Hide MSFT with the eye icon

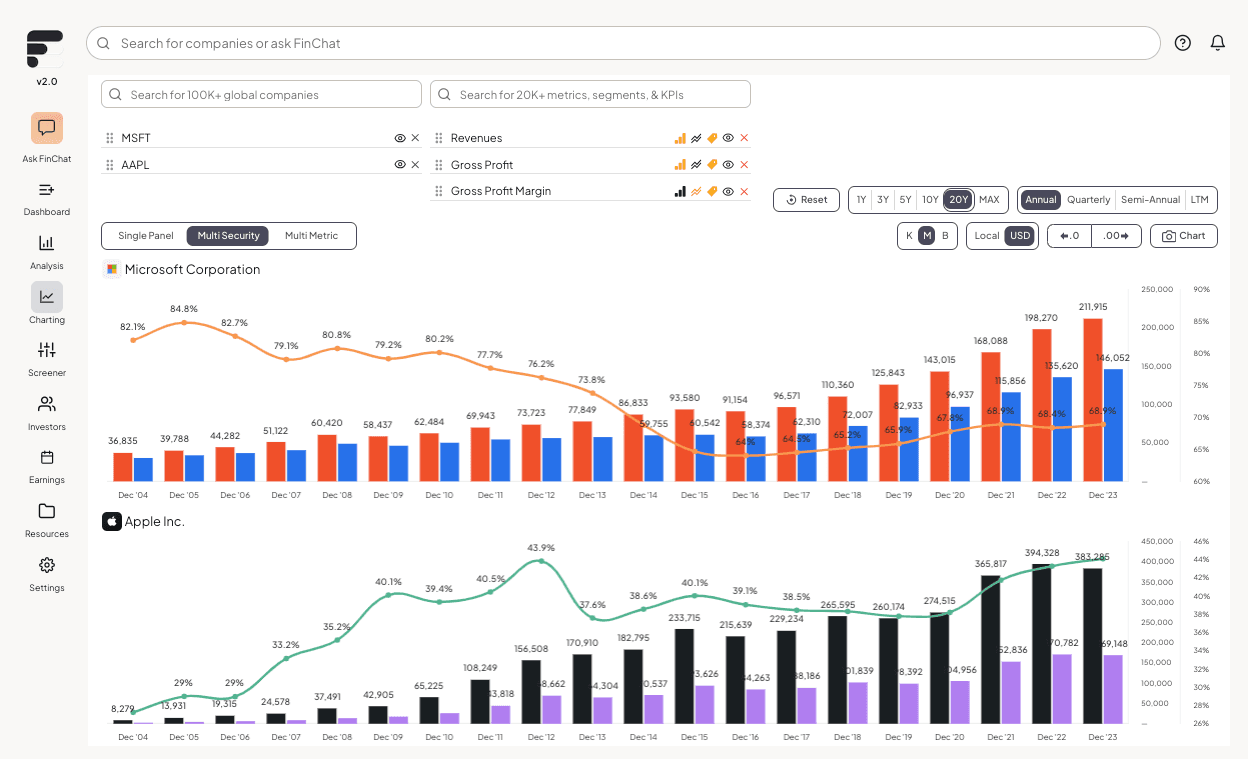400,138
